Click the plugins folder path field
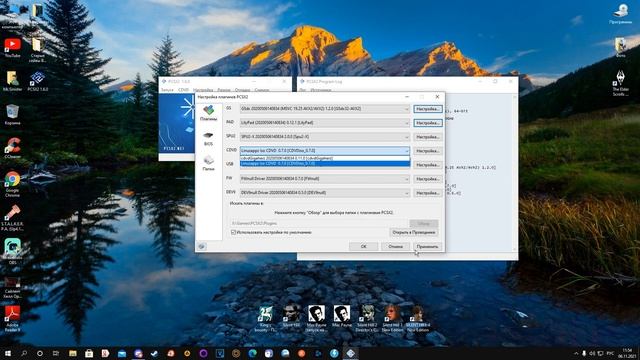 click(x=319, y=223)
